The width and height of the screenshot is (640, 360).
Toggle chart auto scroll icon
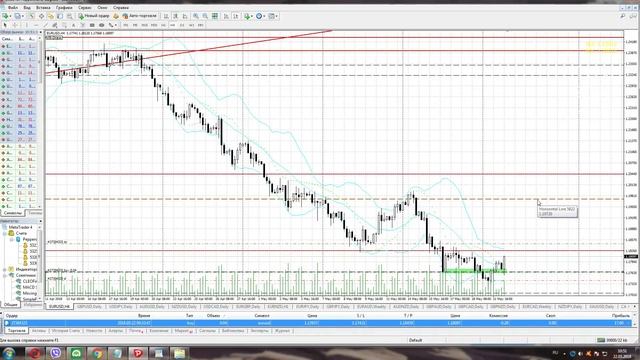226,16
